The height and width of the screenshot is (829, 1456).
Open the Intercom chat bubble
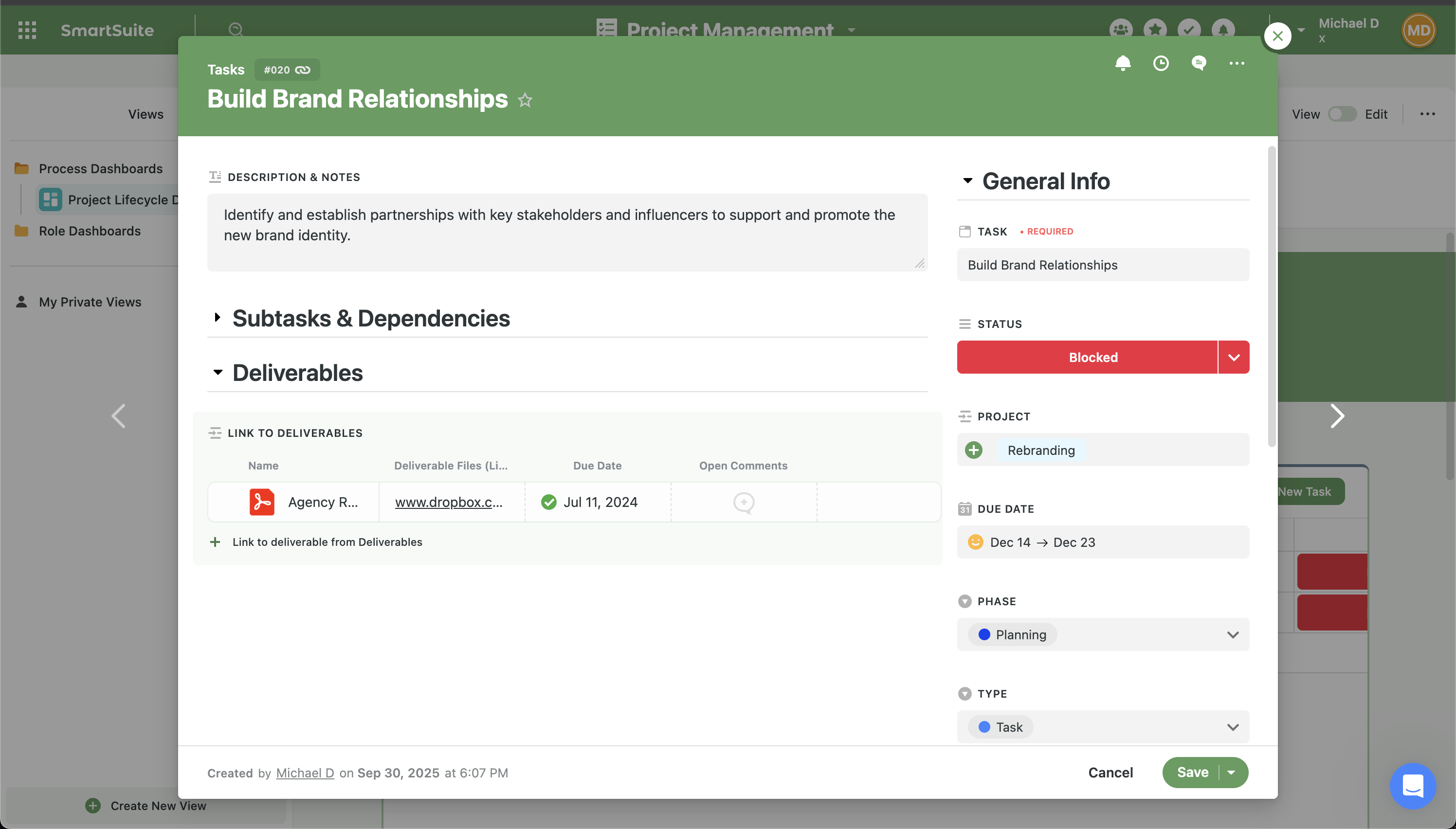pos(1413,786)
